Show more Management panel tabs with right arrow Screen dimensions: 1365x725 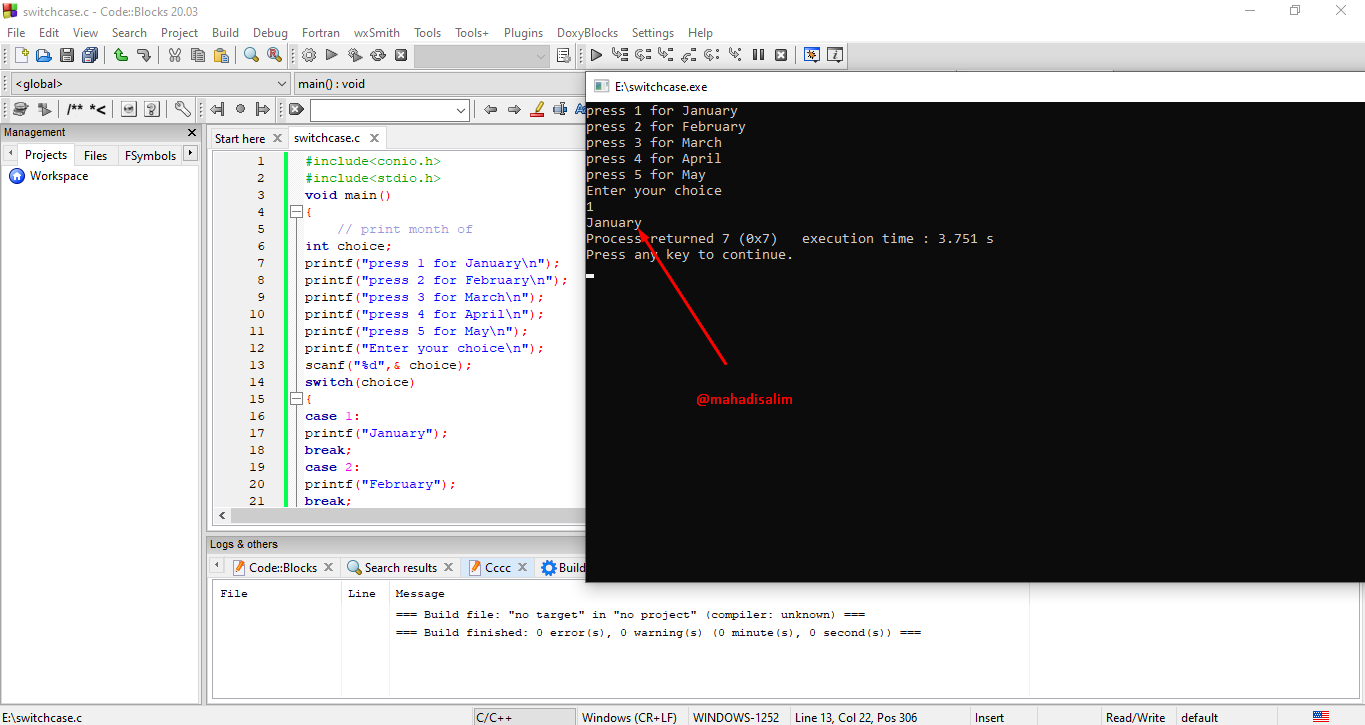click(x=191, y=155)
